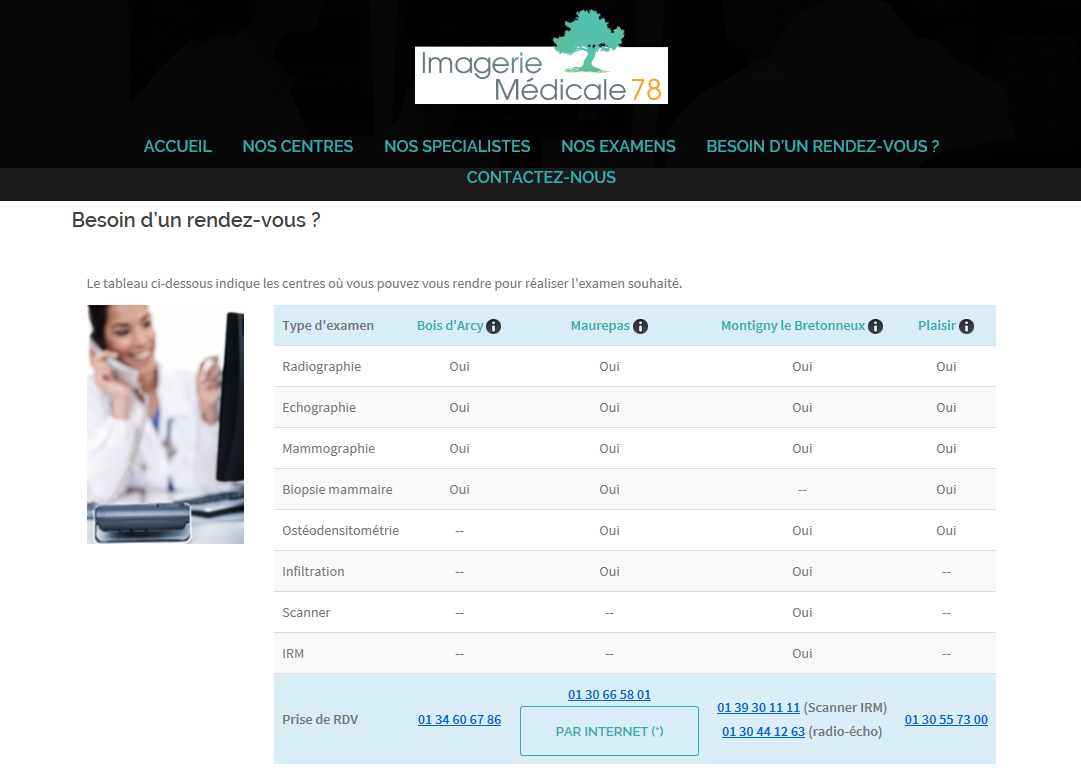Open the Maurepas centre link
This screenshot has width=1081, height=775.
coord(600,325)
